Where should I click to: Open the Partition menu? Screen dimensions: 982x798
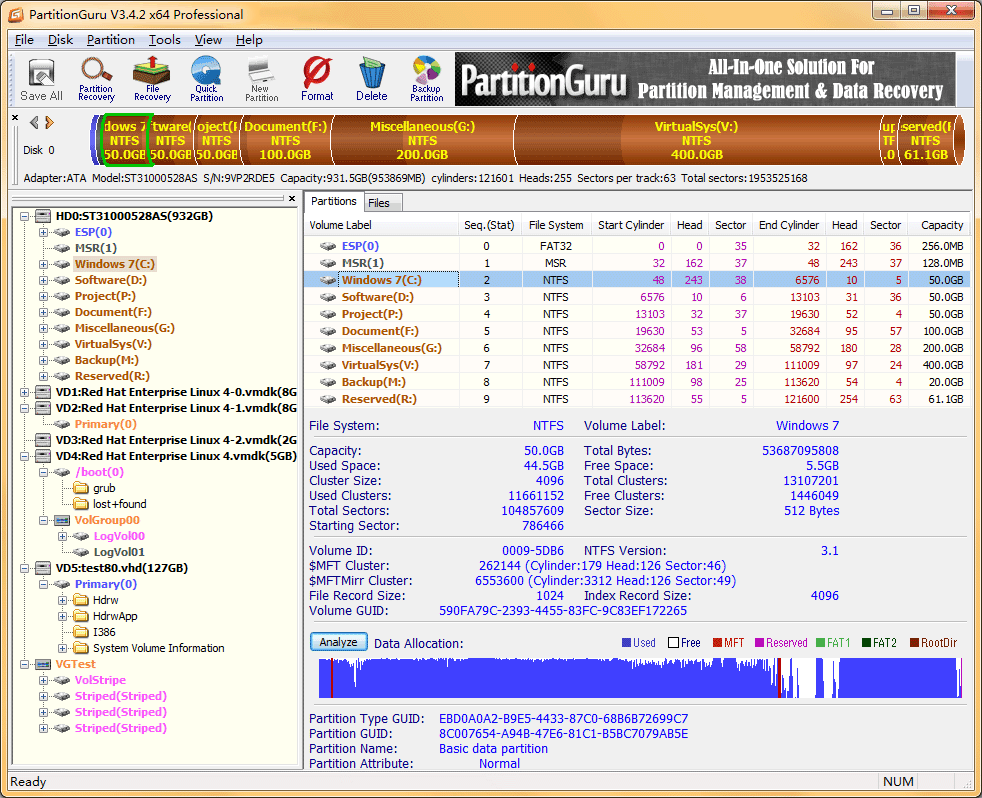tap(110, 40)
